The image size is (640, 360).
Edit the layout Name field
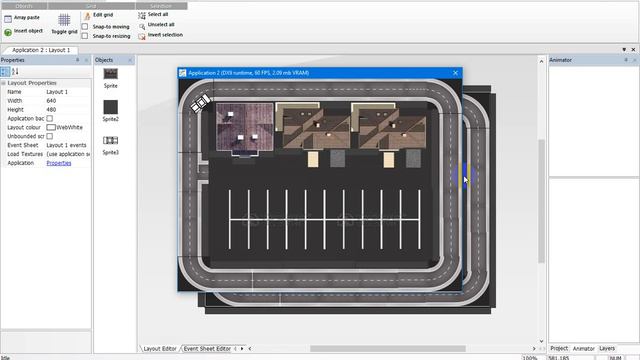click(68, 92)
